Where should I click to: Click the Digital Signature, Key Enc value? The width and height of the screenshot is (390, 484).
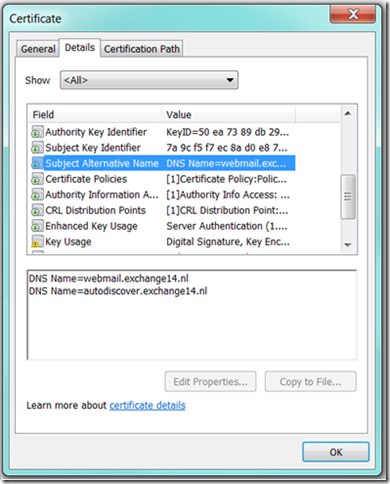(x=228, y=242)
